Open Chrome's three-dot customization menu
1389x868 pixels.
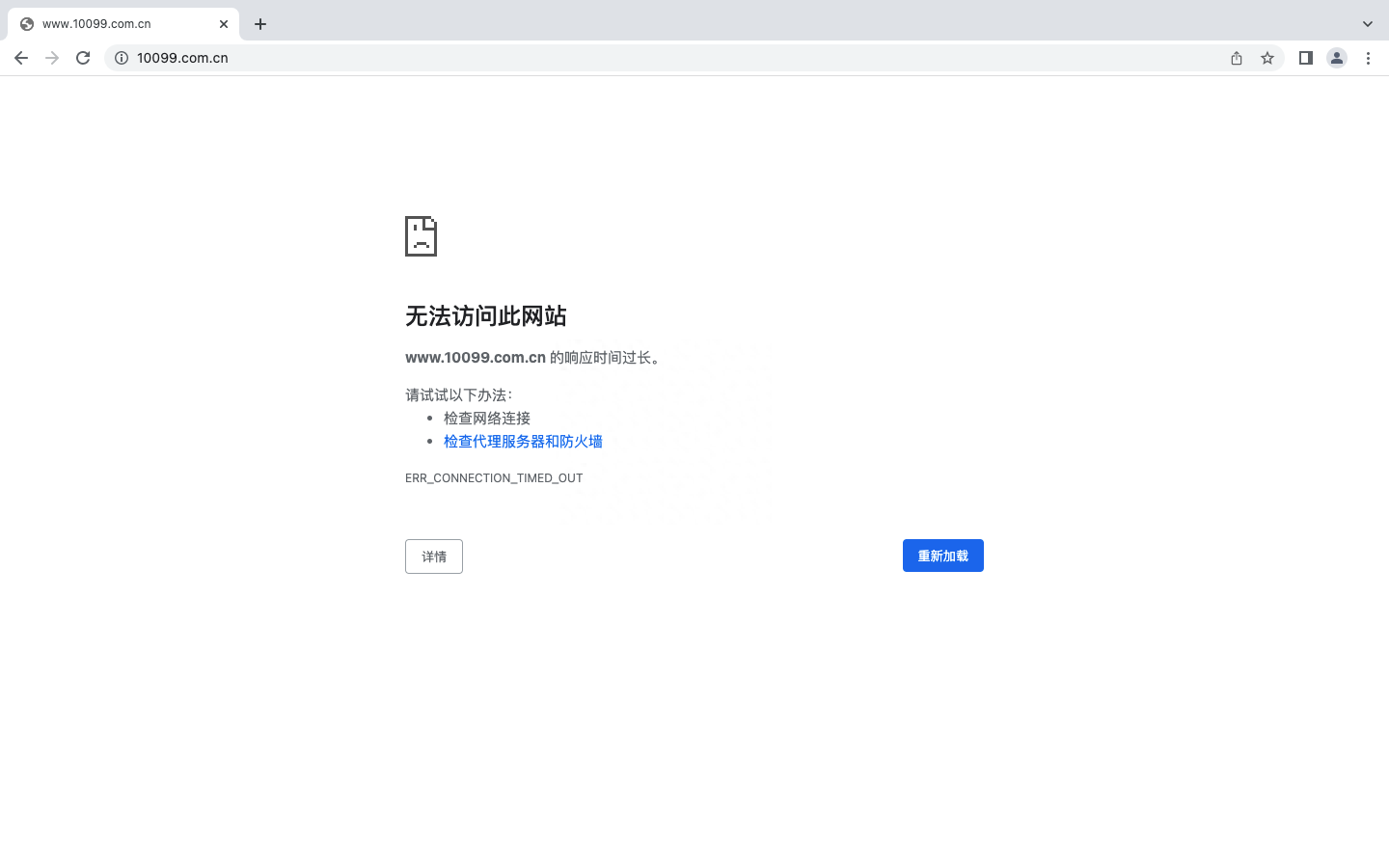pos(1369,58)
